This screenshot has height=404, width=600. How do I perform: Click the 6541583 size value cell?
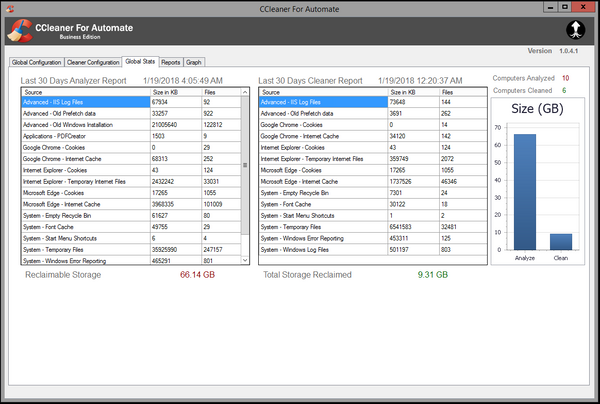[414, 227]
